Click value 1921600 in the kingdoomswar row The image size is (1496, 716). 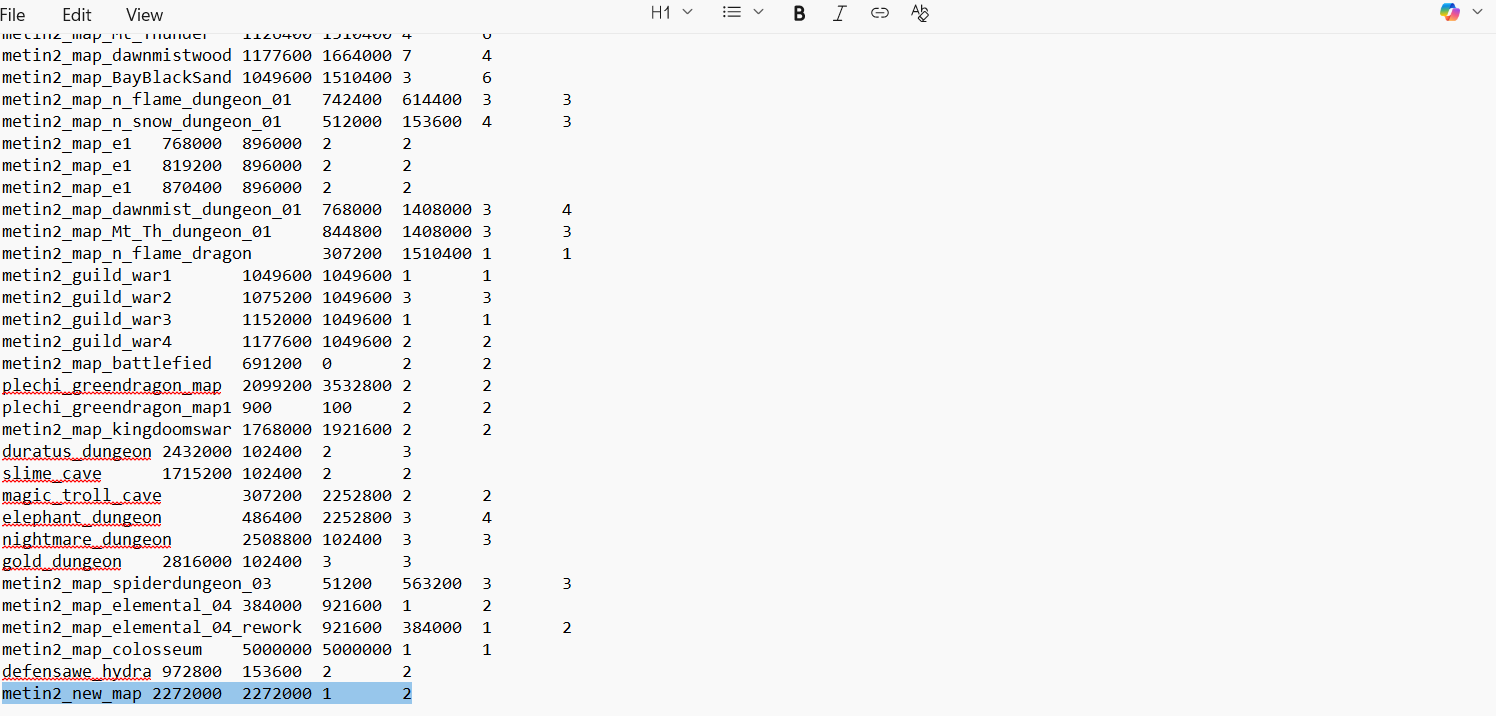click(357, 429)
